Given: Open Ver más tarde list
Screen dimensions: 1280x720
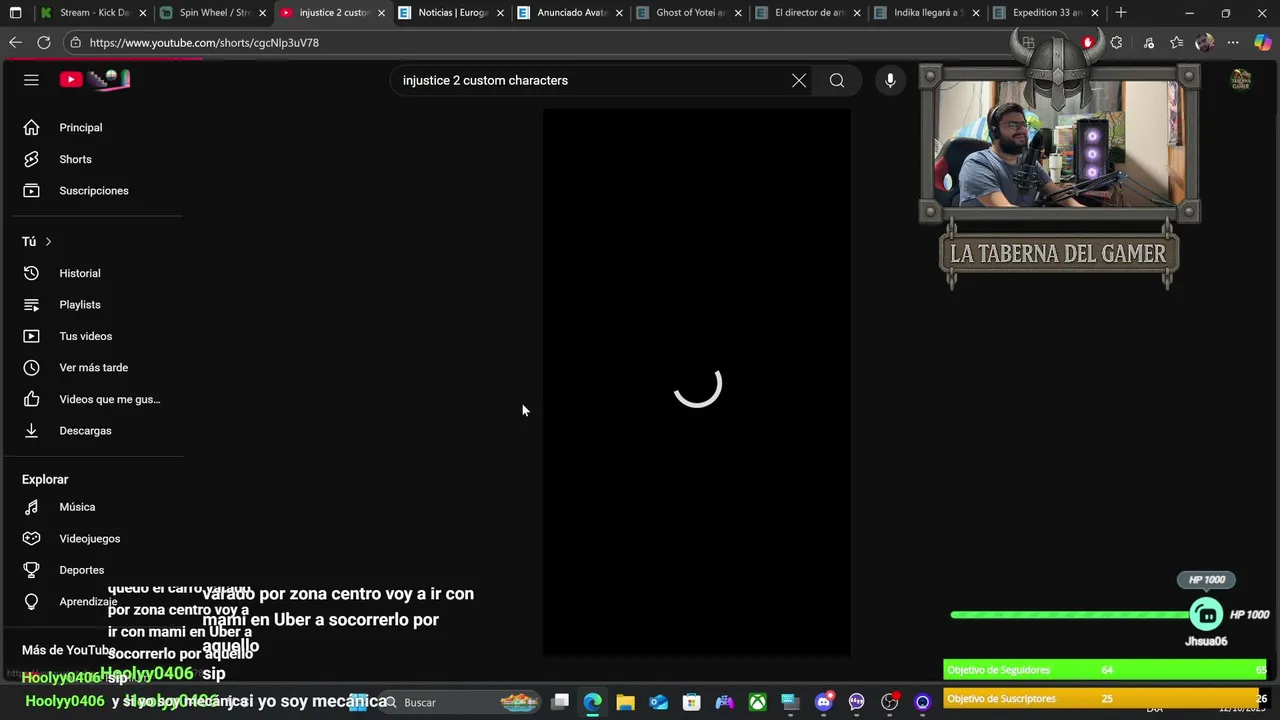Looking at the screenshot, I should click(92, 368).
